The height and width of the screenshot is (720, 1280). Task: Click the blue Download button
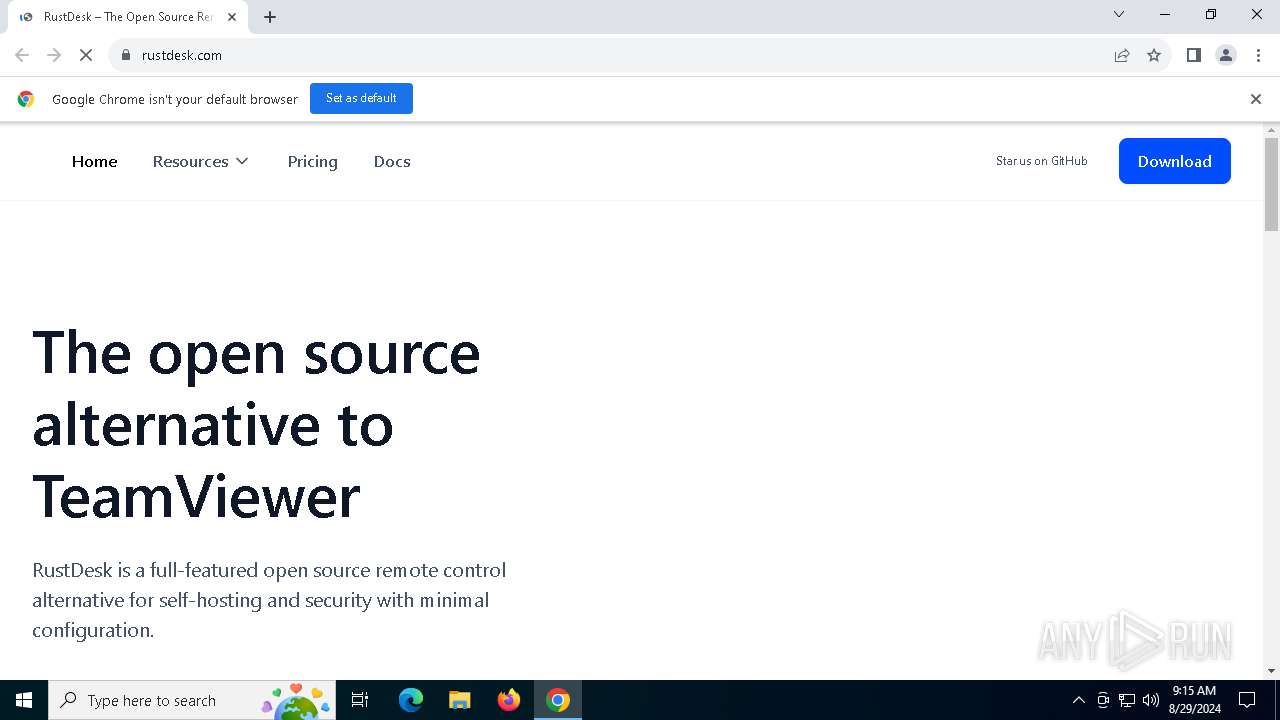coord(1174,161)
